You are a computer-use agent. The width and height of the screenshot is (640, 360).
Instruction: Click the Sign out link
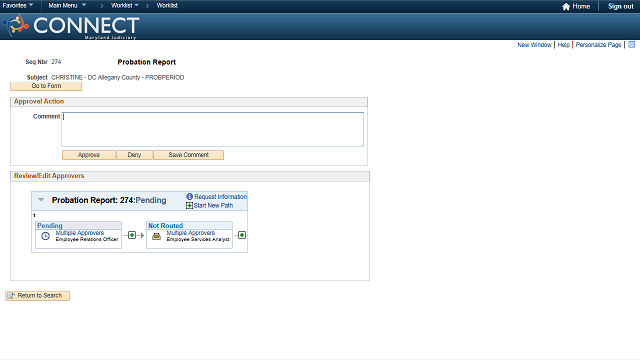coord(620,6)
